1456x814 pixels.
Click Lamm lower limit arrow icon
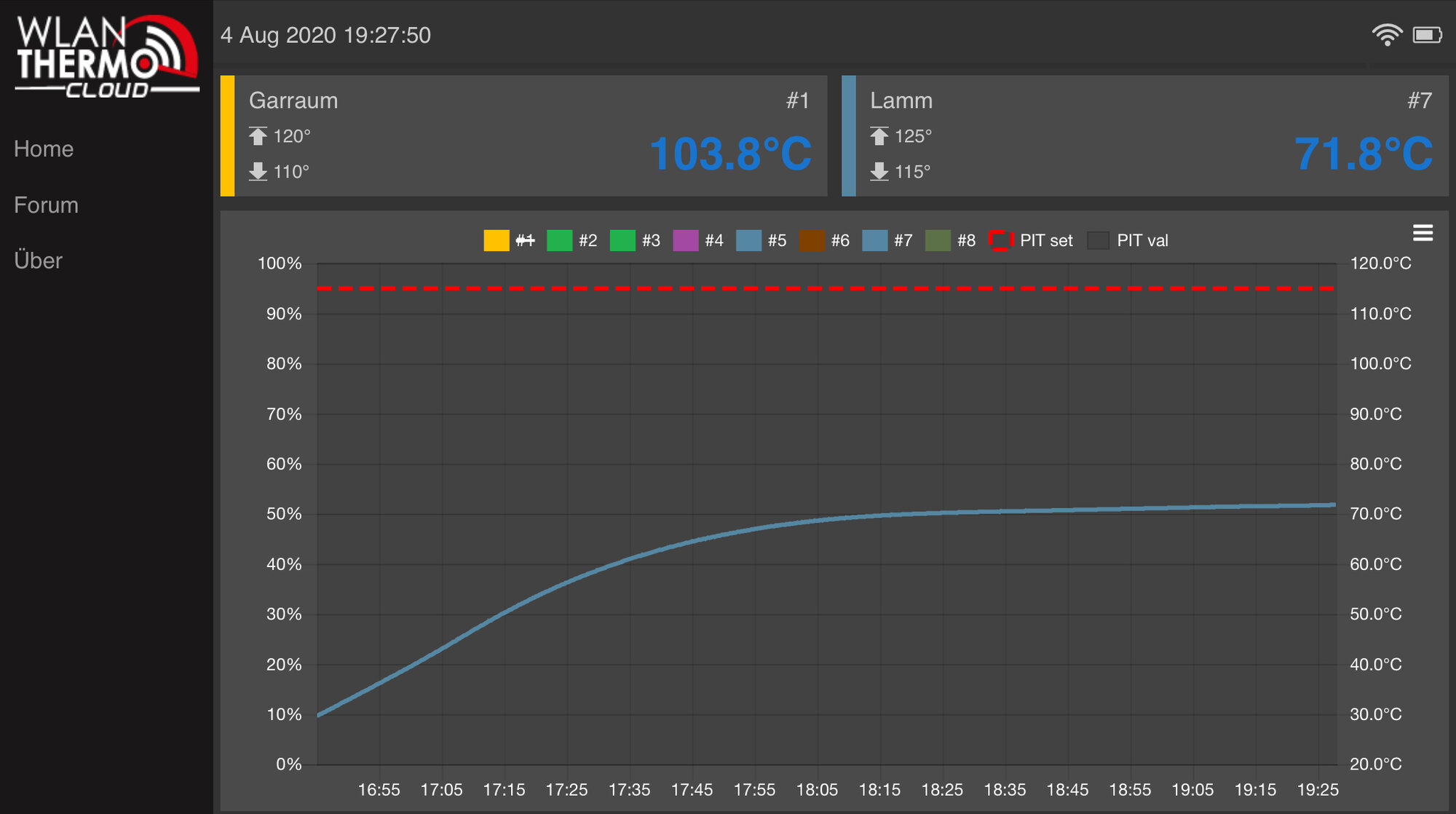pyautogui.click(x=879, y=172)
